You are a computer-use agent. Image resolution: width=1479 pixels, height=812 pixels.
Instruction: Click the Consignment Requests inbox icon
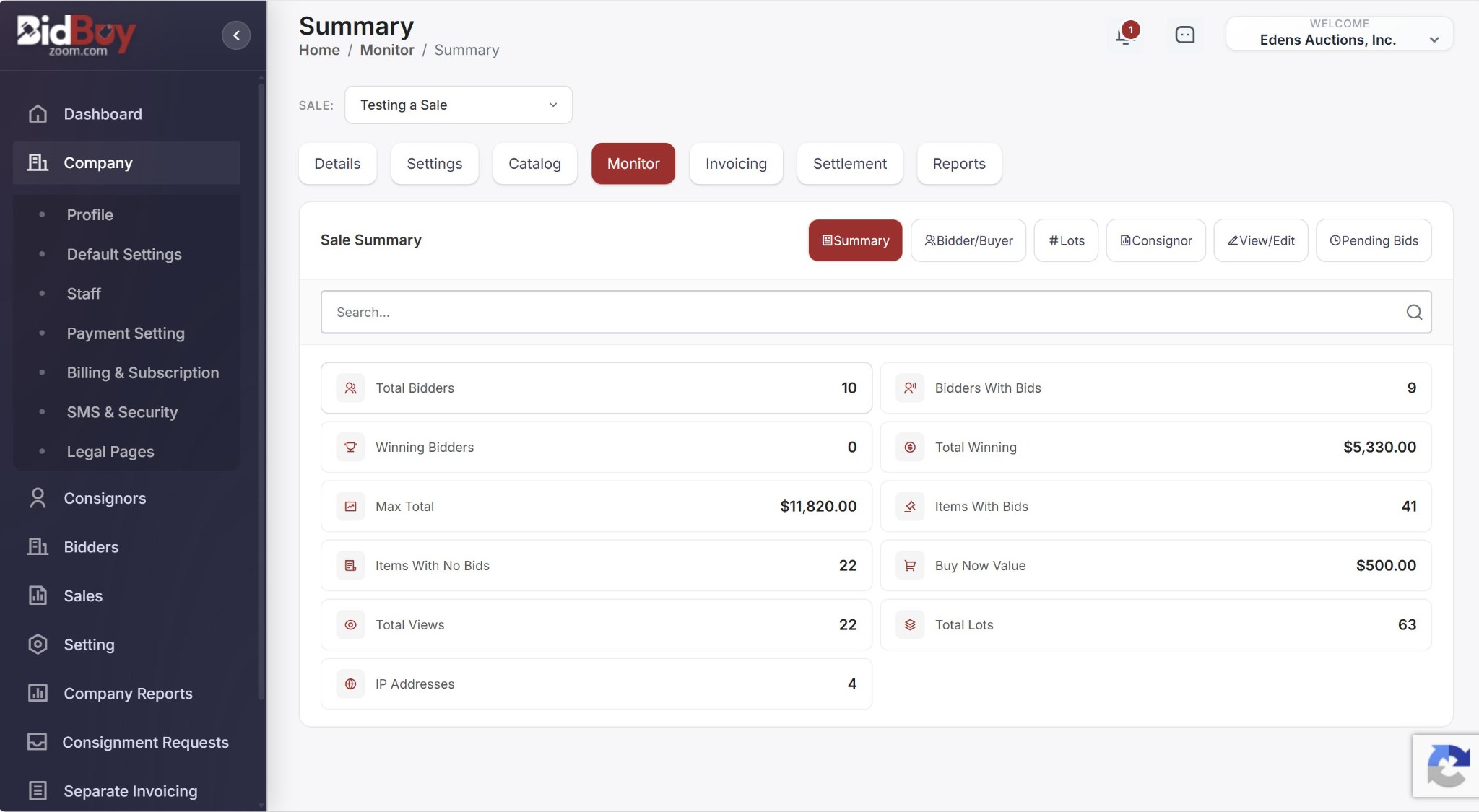pos(38,742)
